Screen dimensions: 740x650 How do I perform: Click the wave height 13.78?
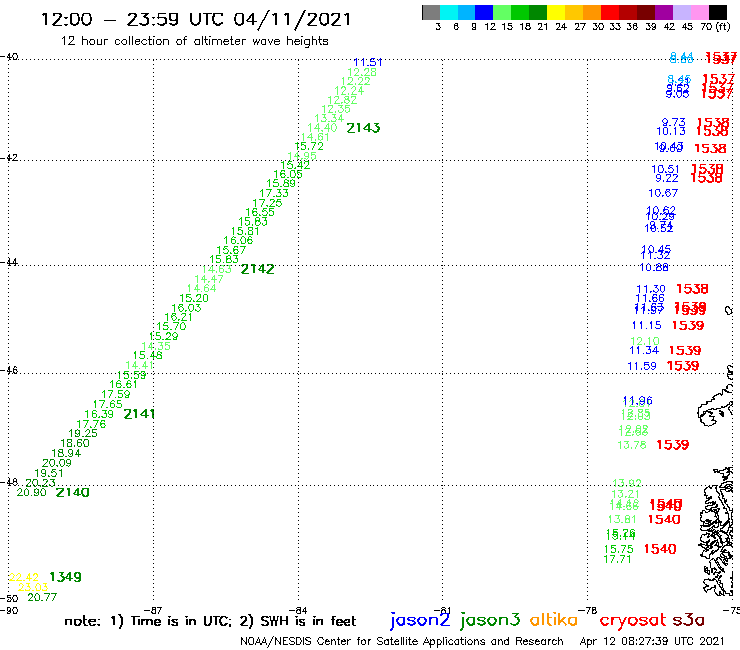point(631,445)
